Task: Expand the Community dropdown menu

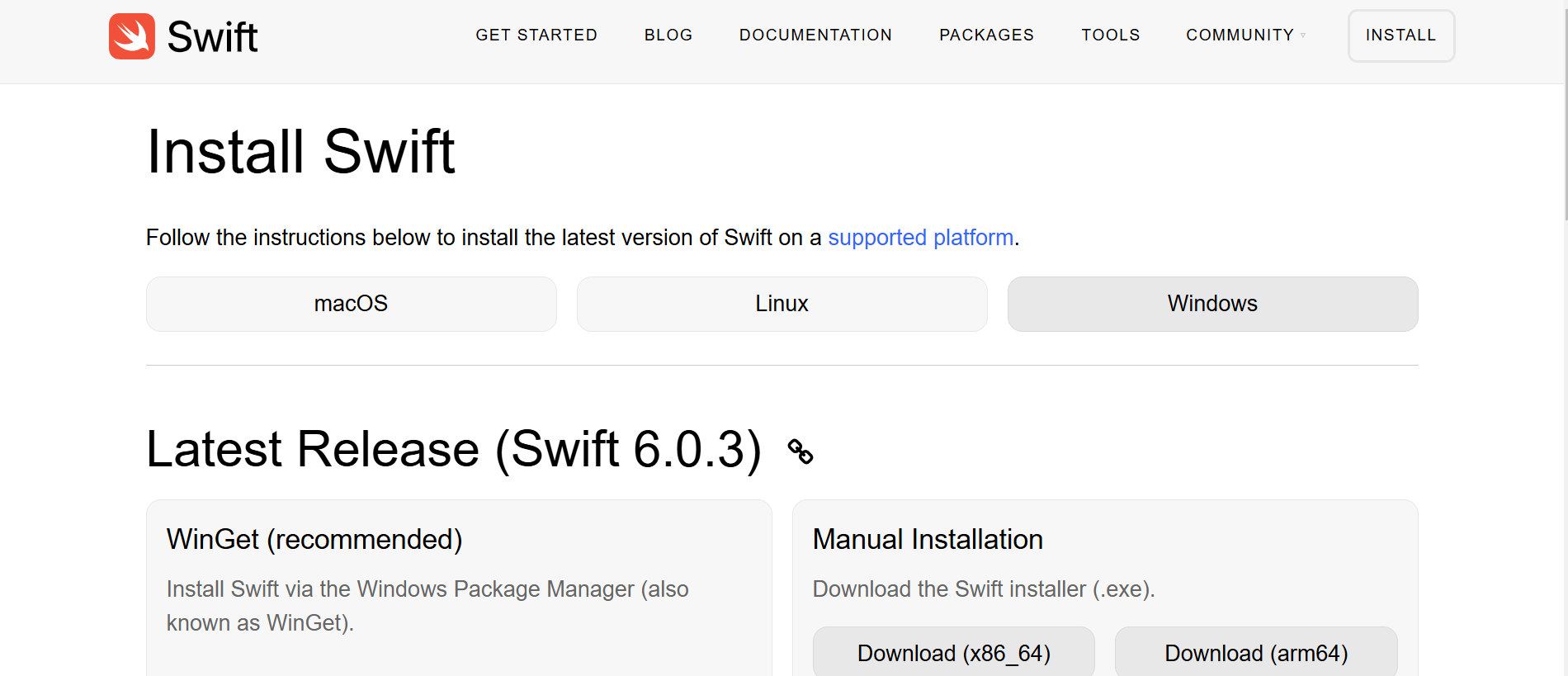Action: click(x=1244, y=35)
